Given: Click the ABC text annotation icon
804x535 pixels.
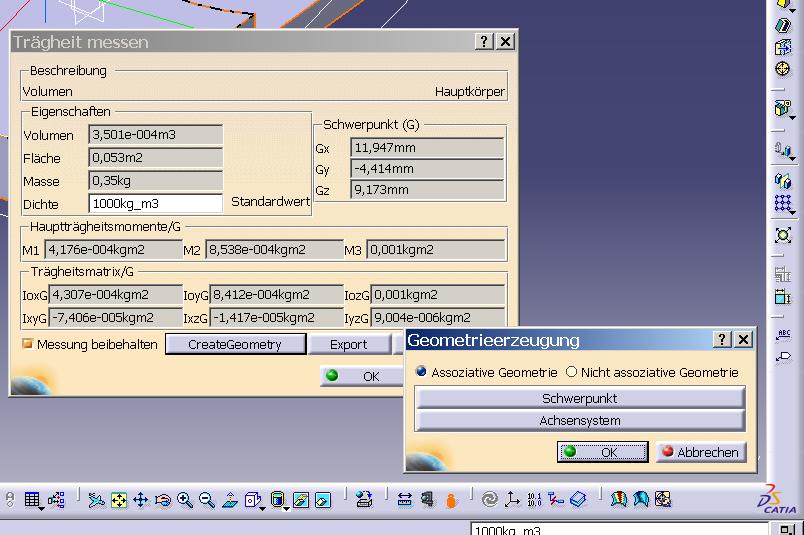Looking at the screenshot, I should point(783,335).
